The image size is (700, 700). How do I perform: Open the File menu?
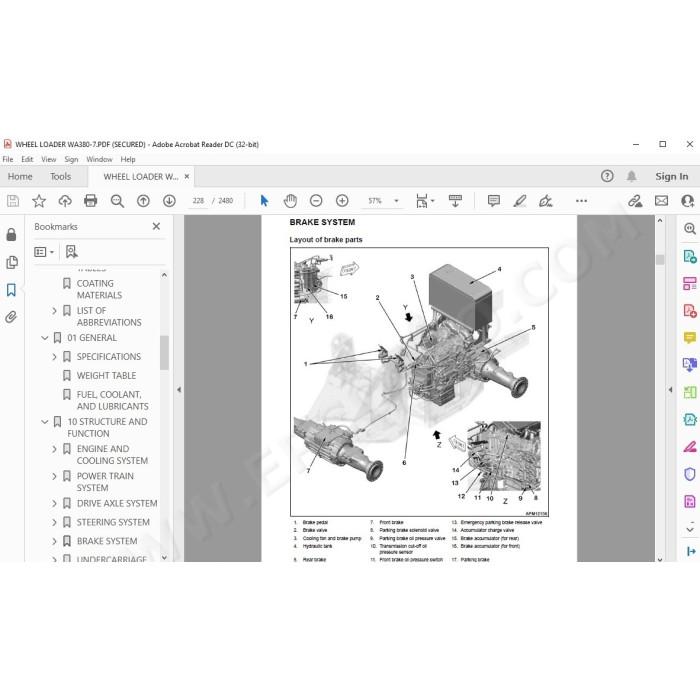click(8, 159)
